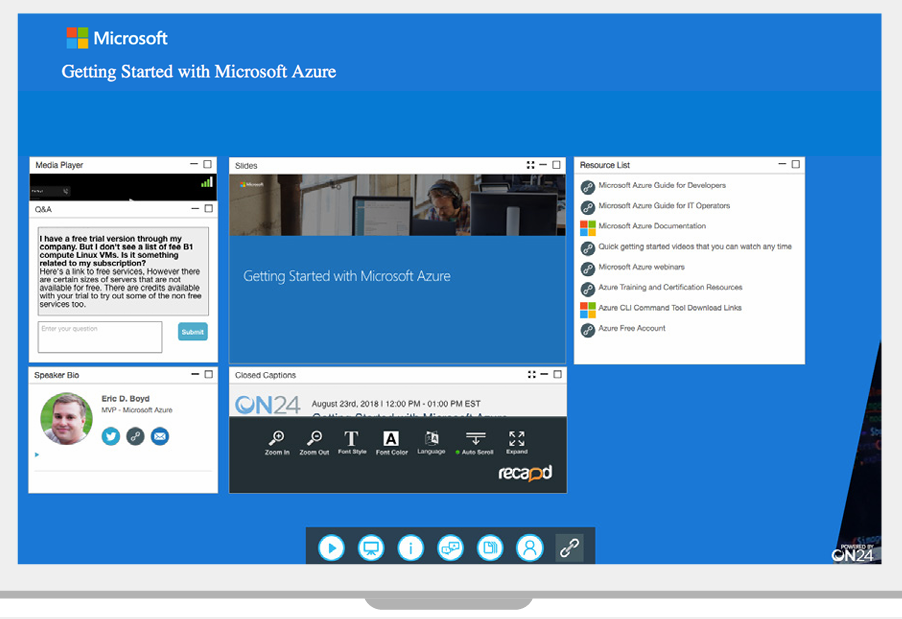Open the speaker bio widget in the dock
Screen dimensions: 902x619
(529, 548)
